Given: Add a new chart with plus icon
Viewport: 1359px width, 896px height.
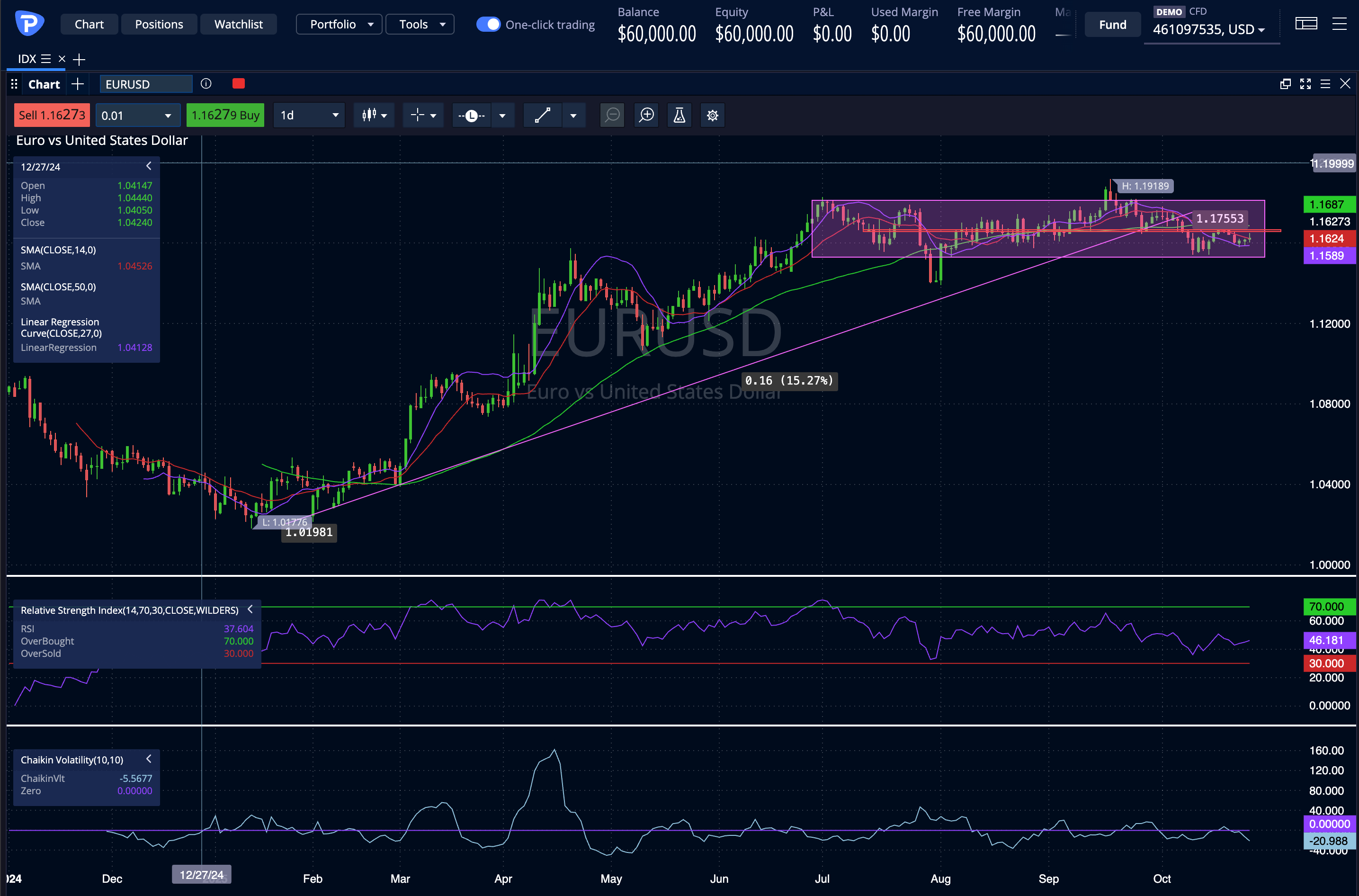Looking at the screenshot, I should tap(78, 84).
